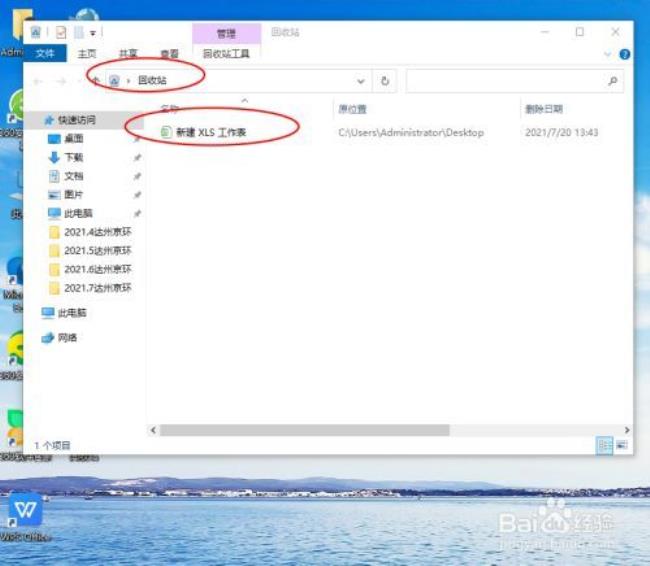Select the 管理 contextual tab
Screen dimensions: 650x566
click(226, 34)
